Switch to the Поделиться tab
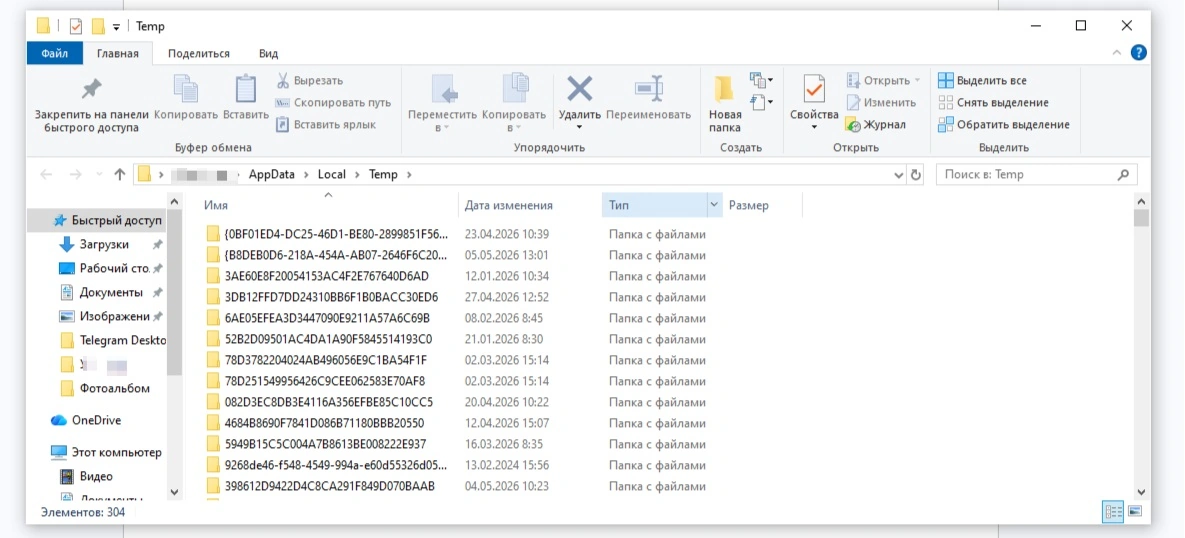Screen dimensions: 1185x538 tap(199, 54)
